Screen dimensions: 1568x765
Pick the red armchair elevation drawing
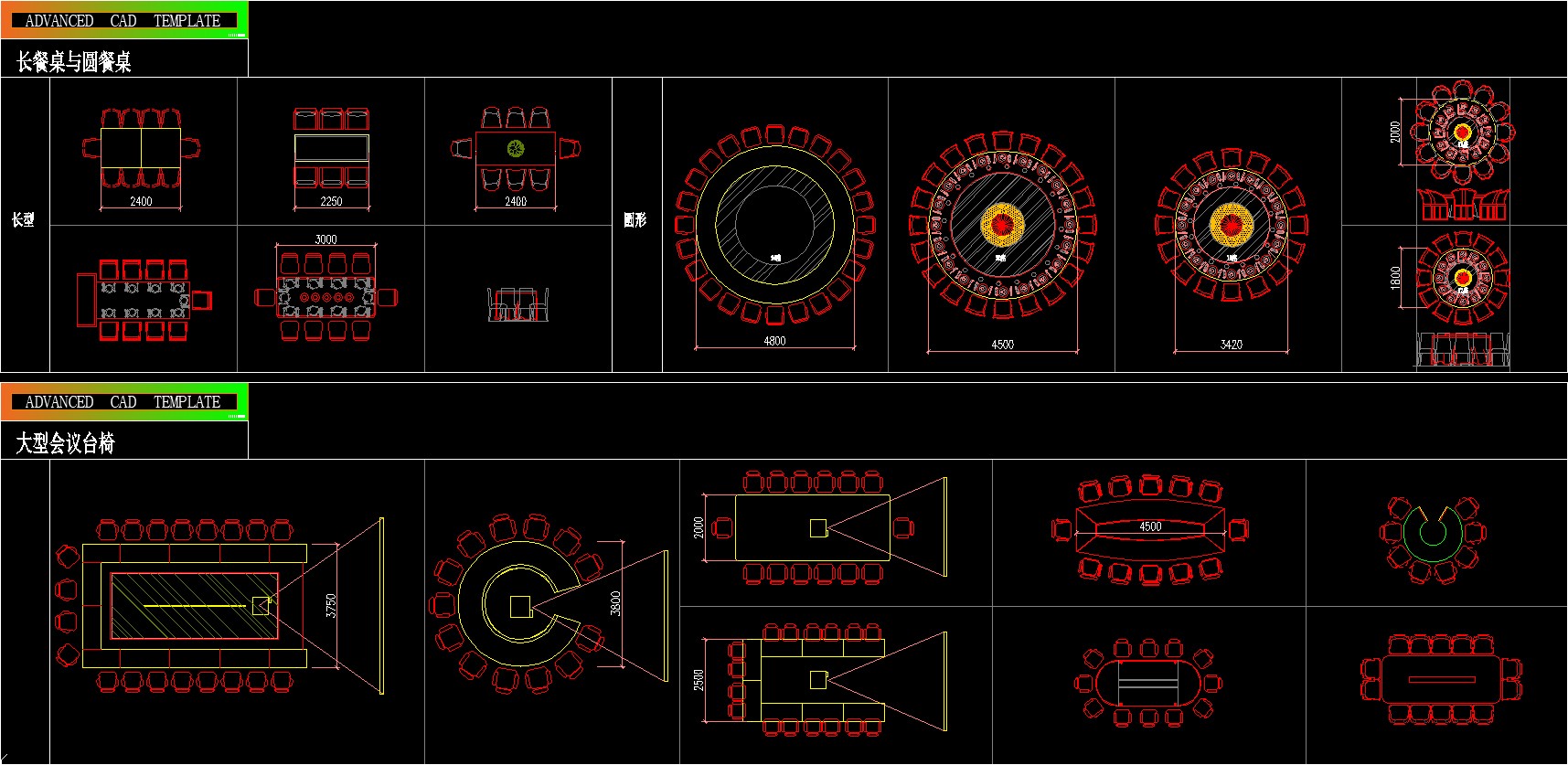[1463, 206]
